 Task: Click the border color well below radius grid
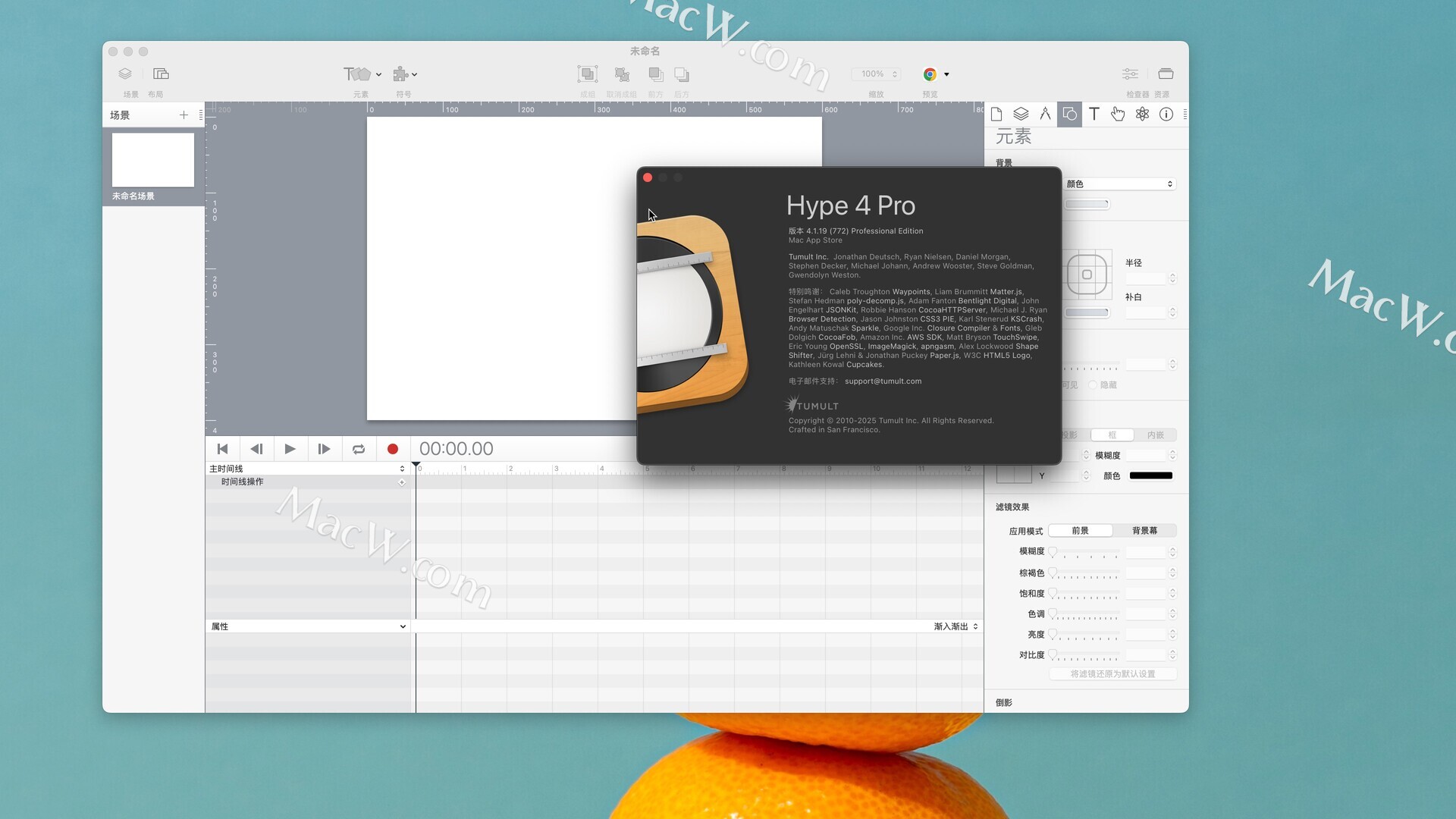pos(1087,312)
